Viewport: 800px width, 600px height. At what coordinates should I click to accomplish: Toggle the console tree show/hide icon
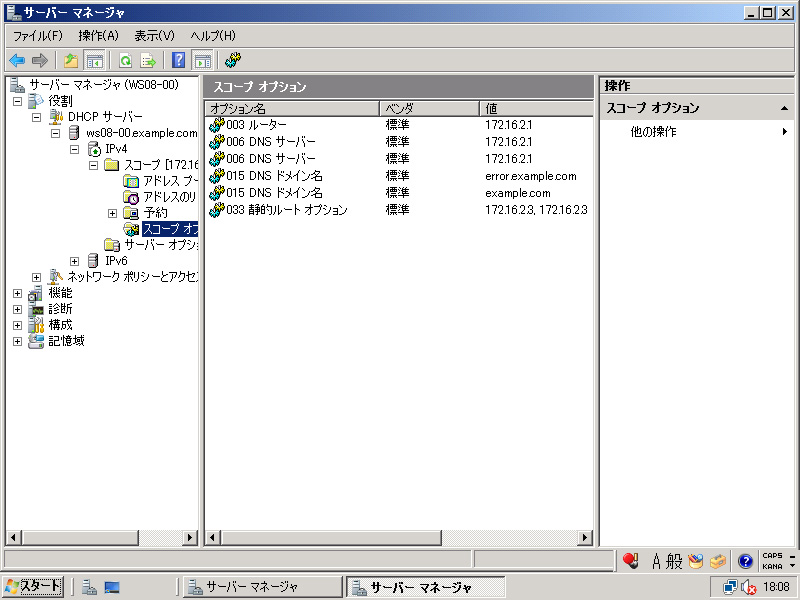click(x=95, y=60)
